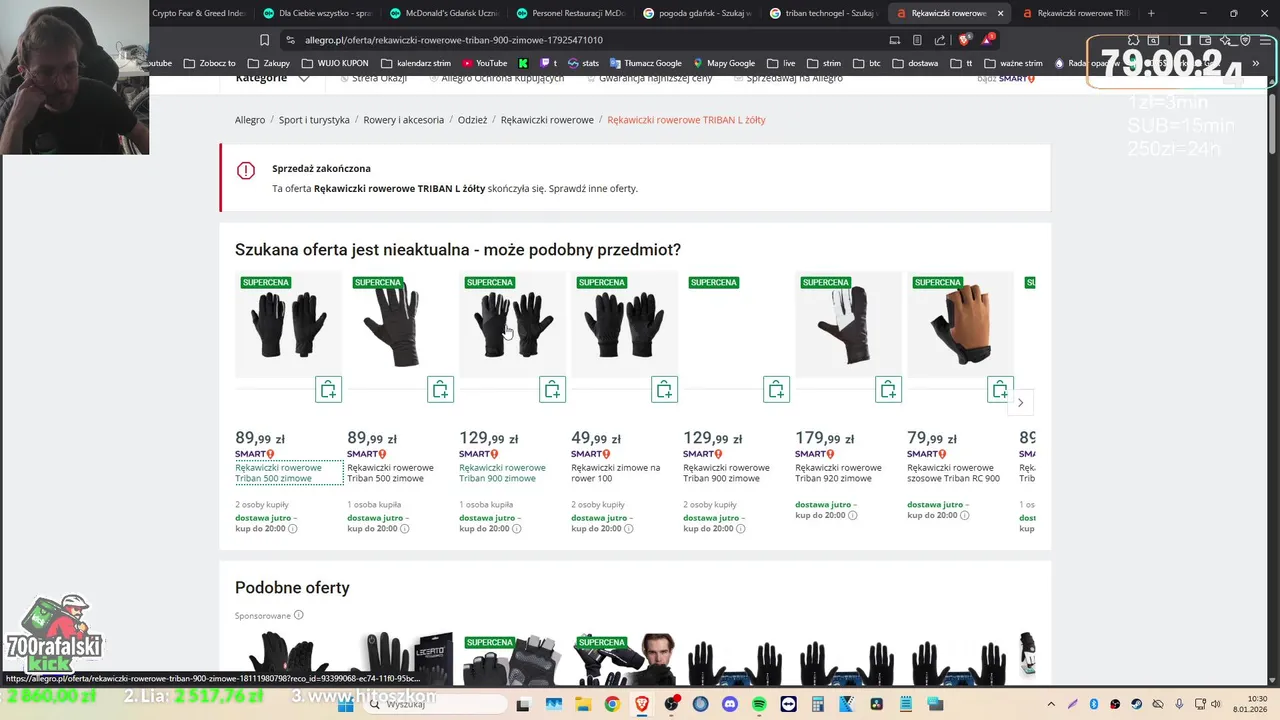Add Triban 500 zimowe gloves (1 osoba kupiła) to cart
This screenshot has height=720, width=1280.
pyautogui.click(x=440, y=389)
